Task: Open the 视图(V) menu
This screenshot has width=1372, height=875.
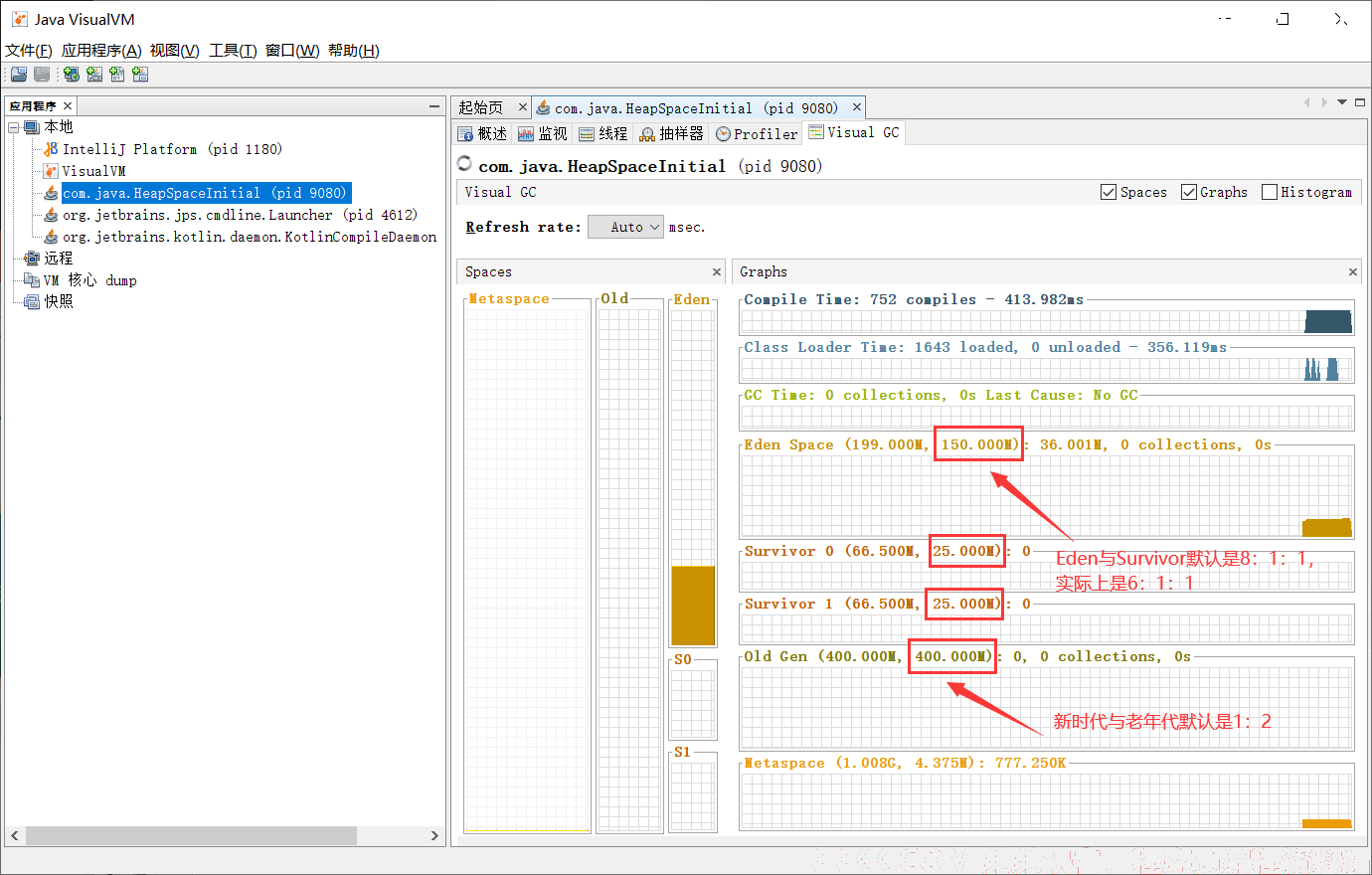Action: pos(174,51)
